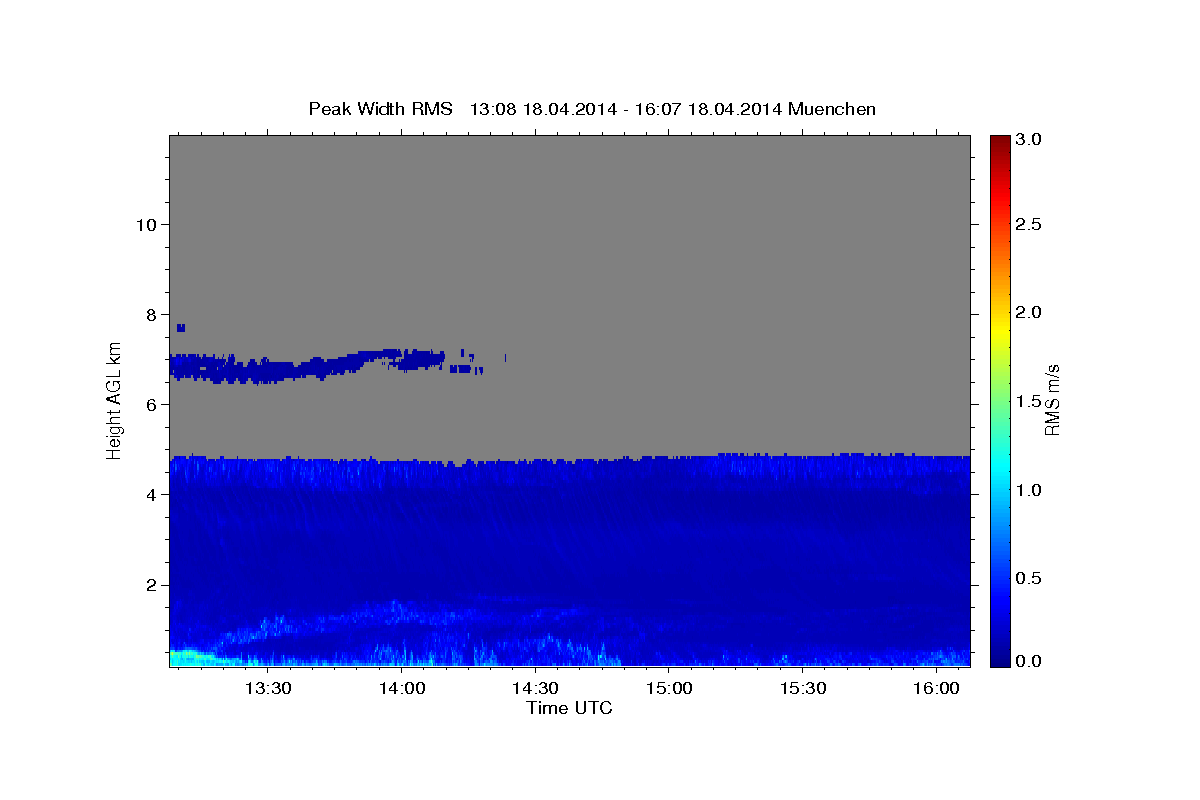Click the 15:30 time tick label
This screenshot has width=1200, height=800.
coord(802,689)
